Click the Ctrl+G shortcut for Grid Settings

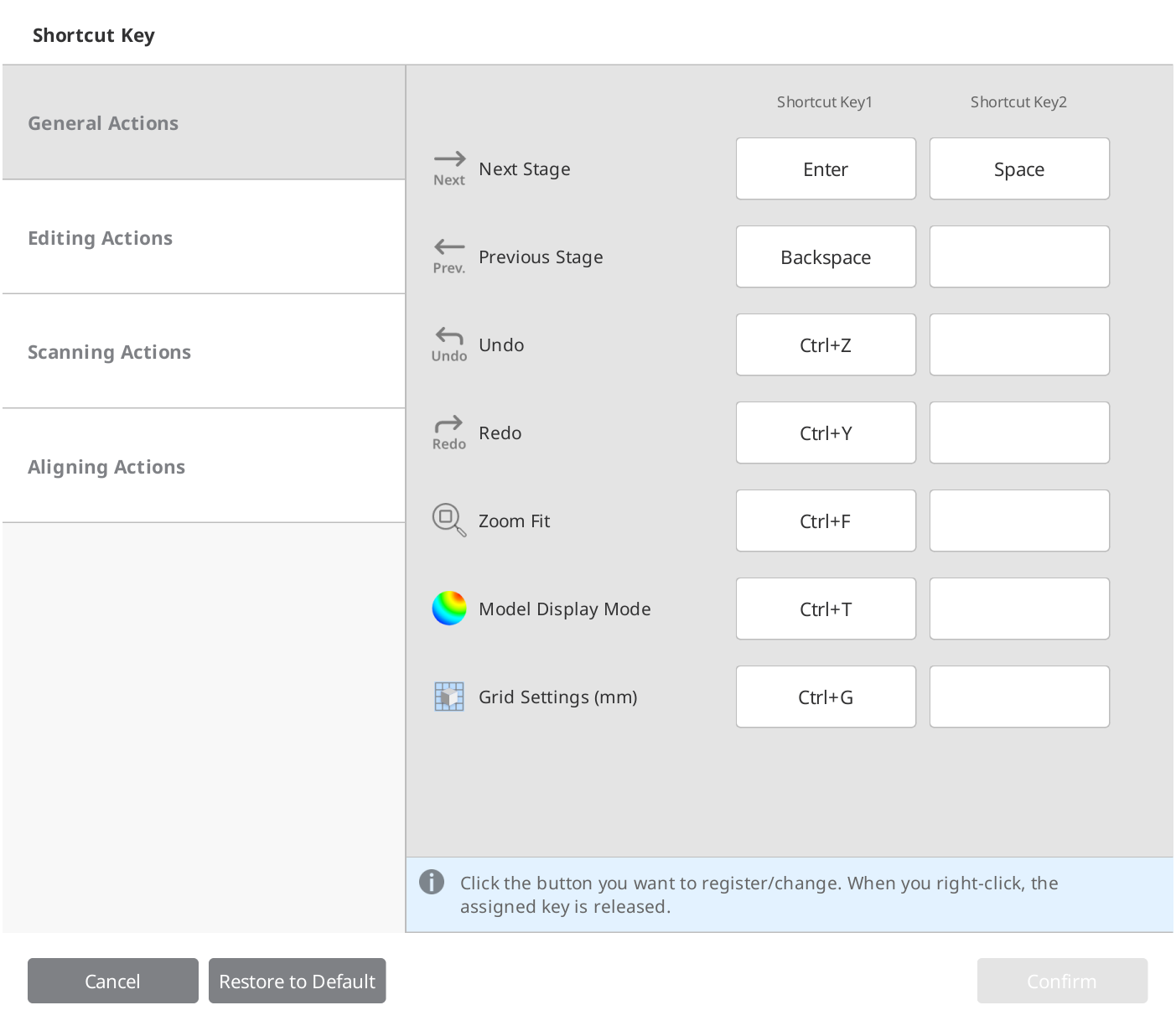[825, 697]
